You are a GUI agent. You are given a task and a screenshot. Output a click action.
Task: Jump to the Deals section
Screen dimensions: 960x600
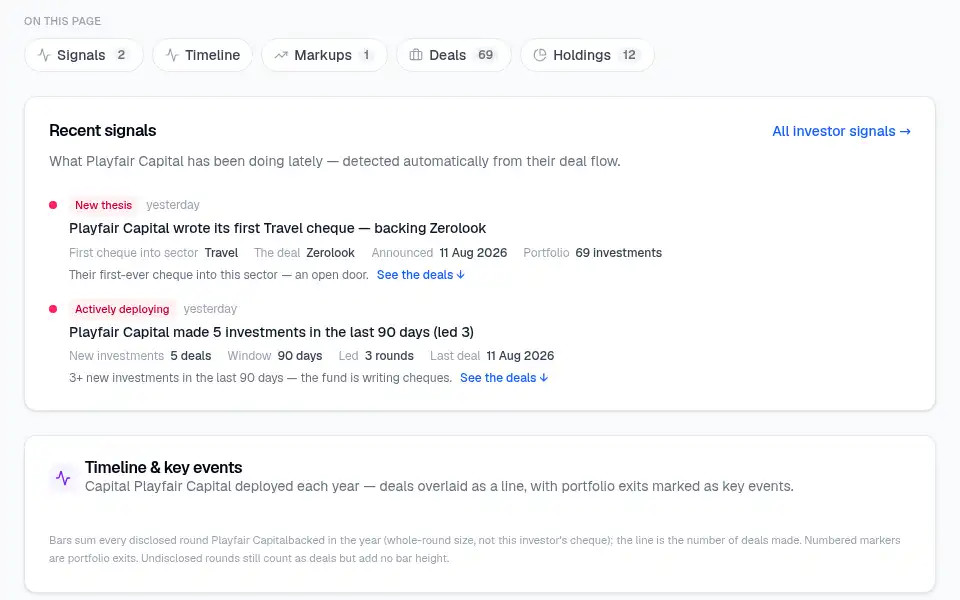pyautogui.click(x=454, y=55)
